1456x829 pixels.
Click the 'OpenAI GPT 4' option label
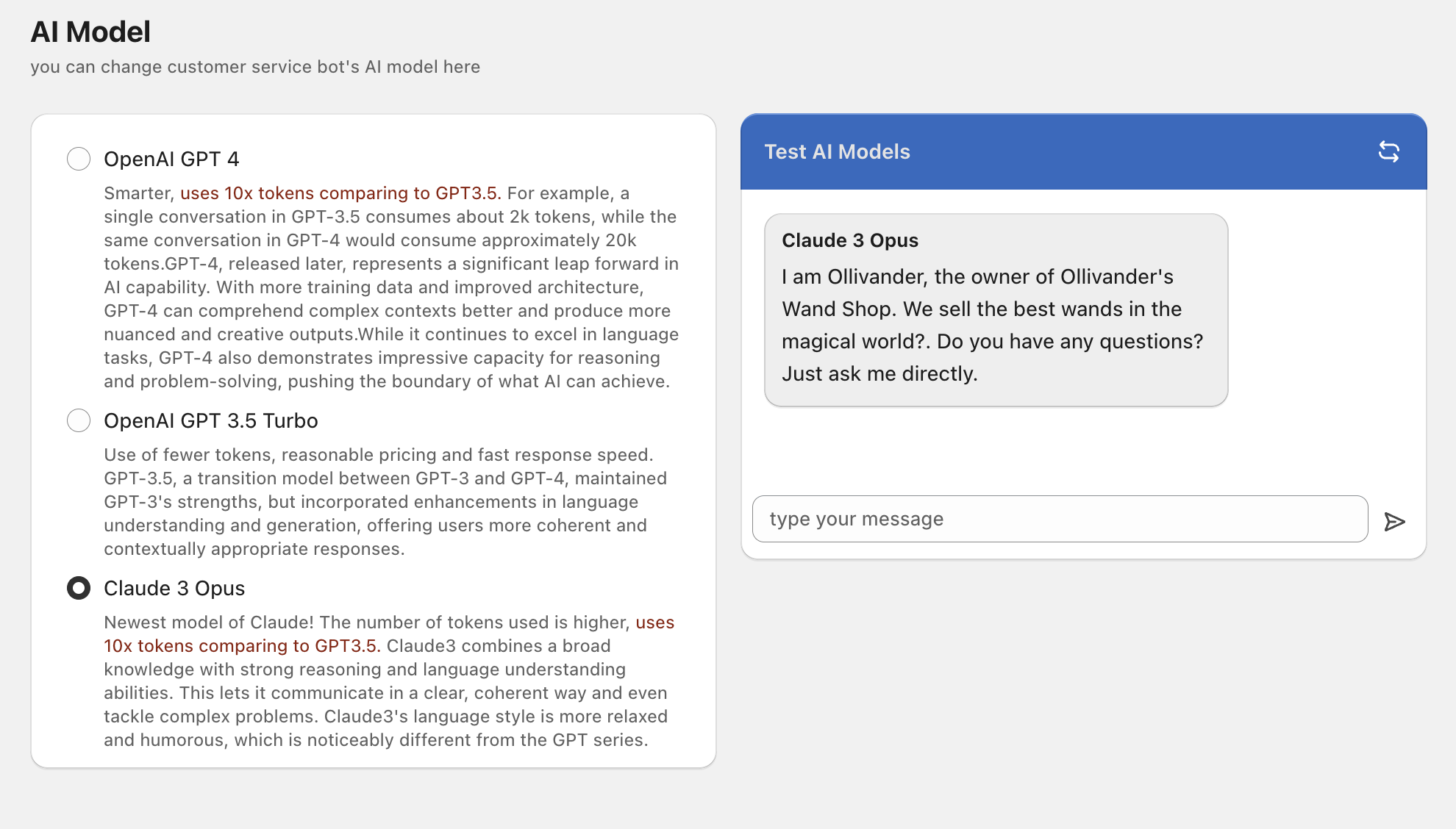click(x=171, y=159)
